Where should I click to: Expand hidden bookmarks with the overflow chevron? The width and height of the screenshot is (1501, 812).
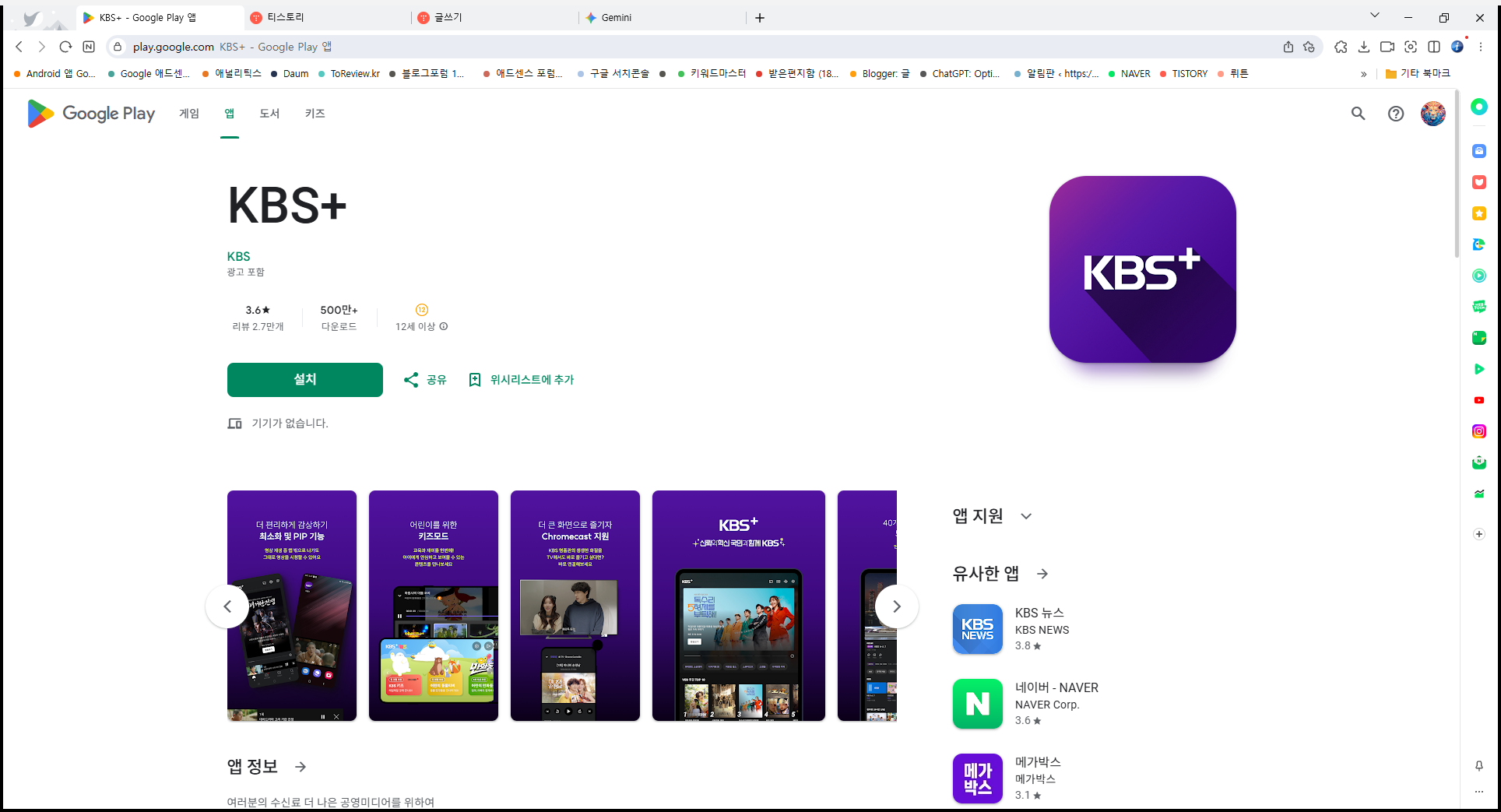(1364, 73)
